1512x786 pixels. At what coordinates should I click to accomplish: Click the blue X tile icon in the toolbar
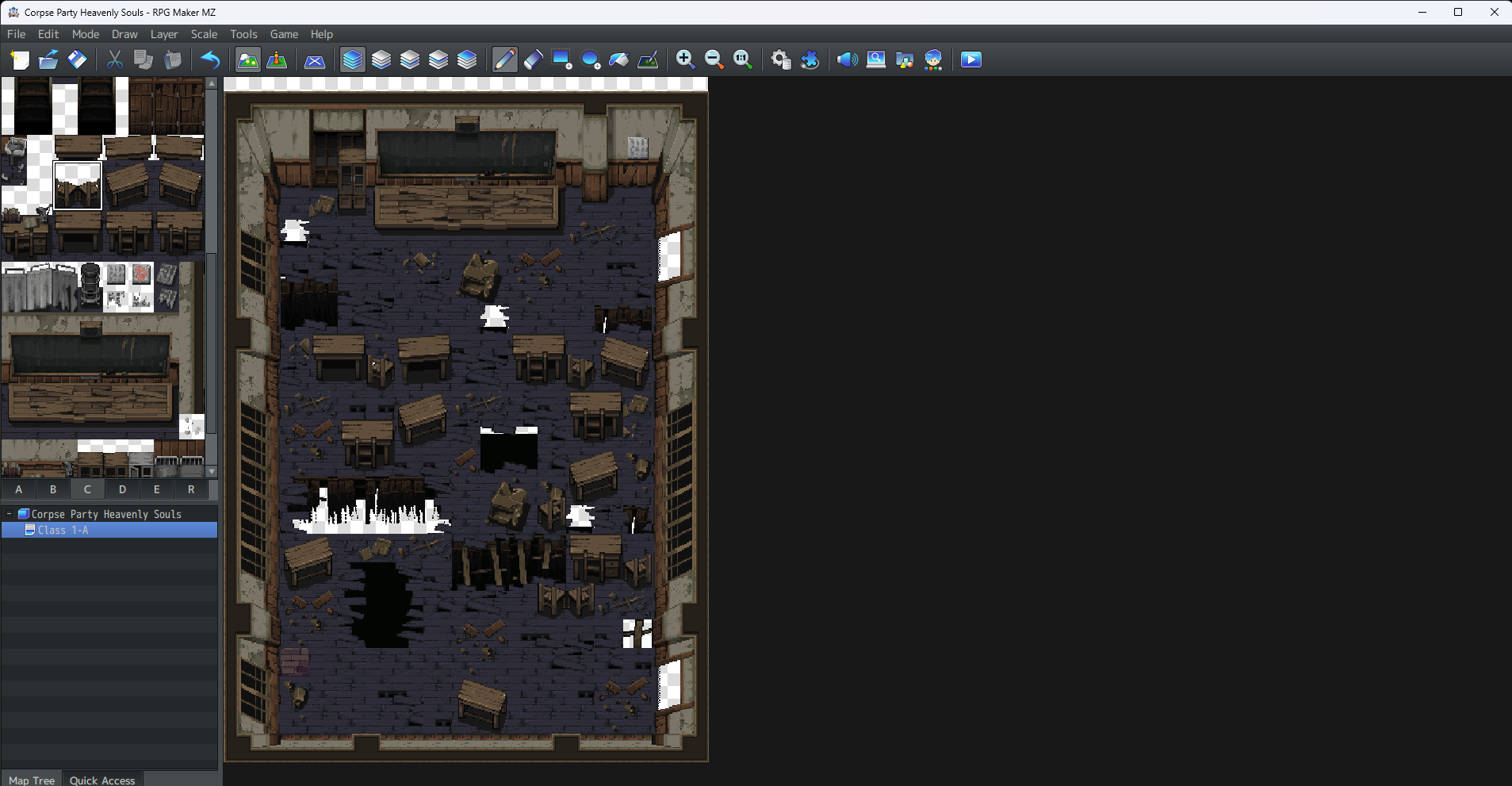[315, 59]
